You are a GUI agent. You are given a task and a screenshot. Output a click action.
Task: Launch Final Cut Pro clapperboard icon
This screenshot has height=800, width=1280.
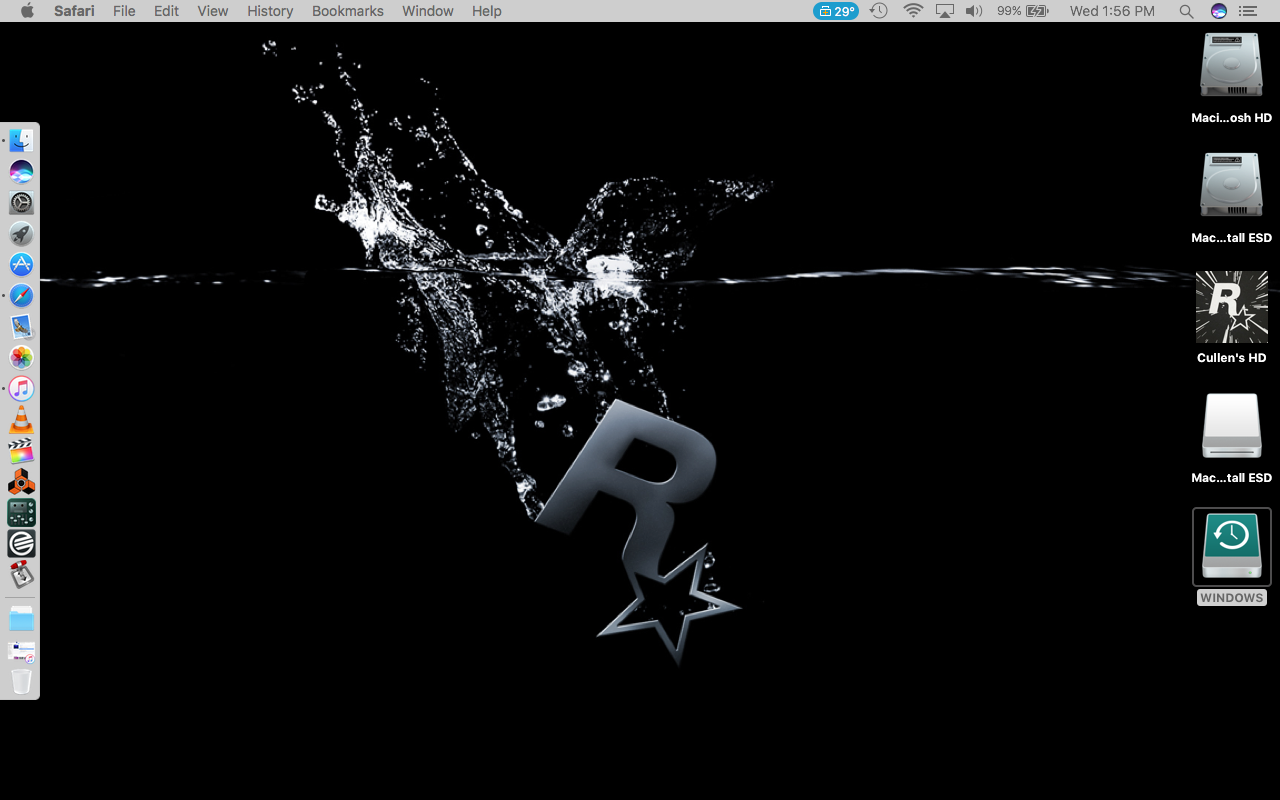(x=21, y=451)
